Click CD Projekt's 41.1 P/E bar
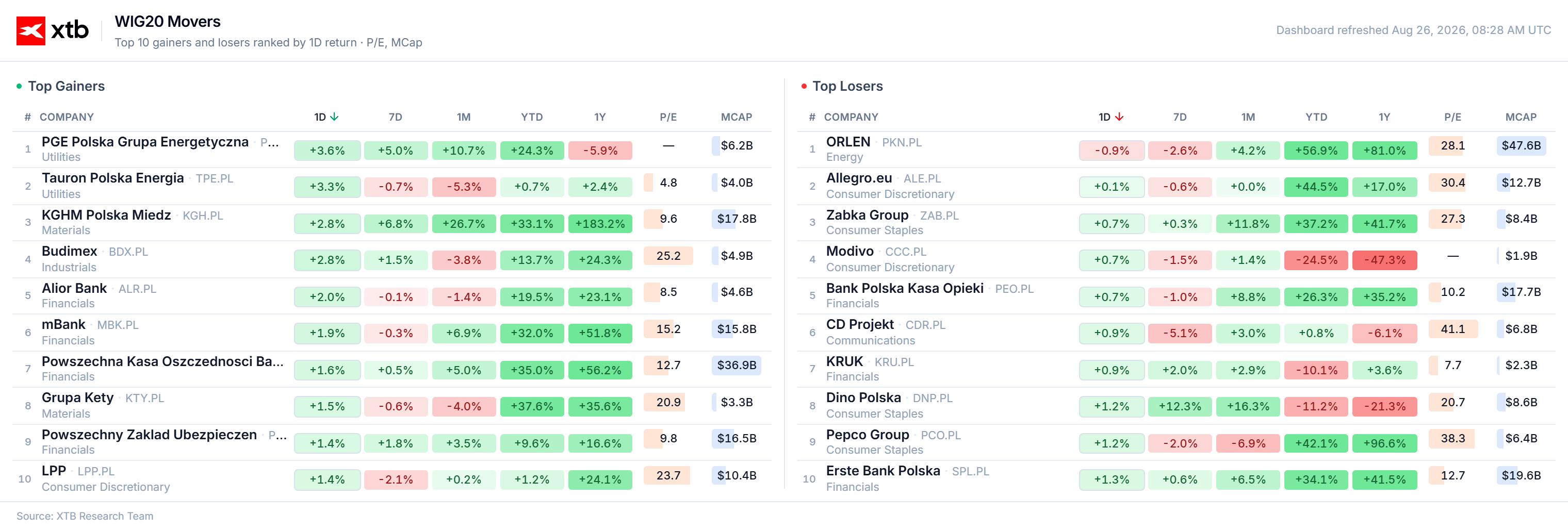 coord(1452,328)
